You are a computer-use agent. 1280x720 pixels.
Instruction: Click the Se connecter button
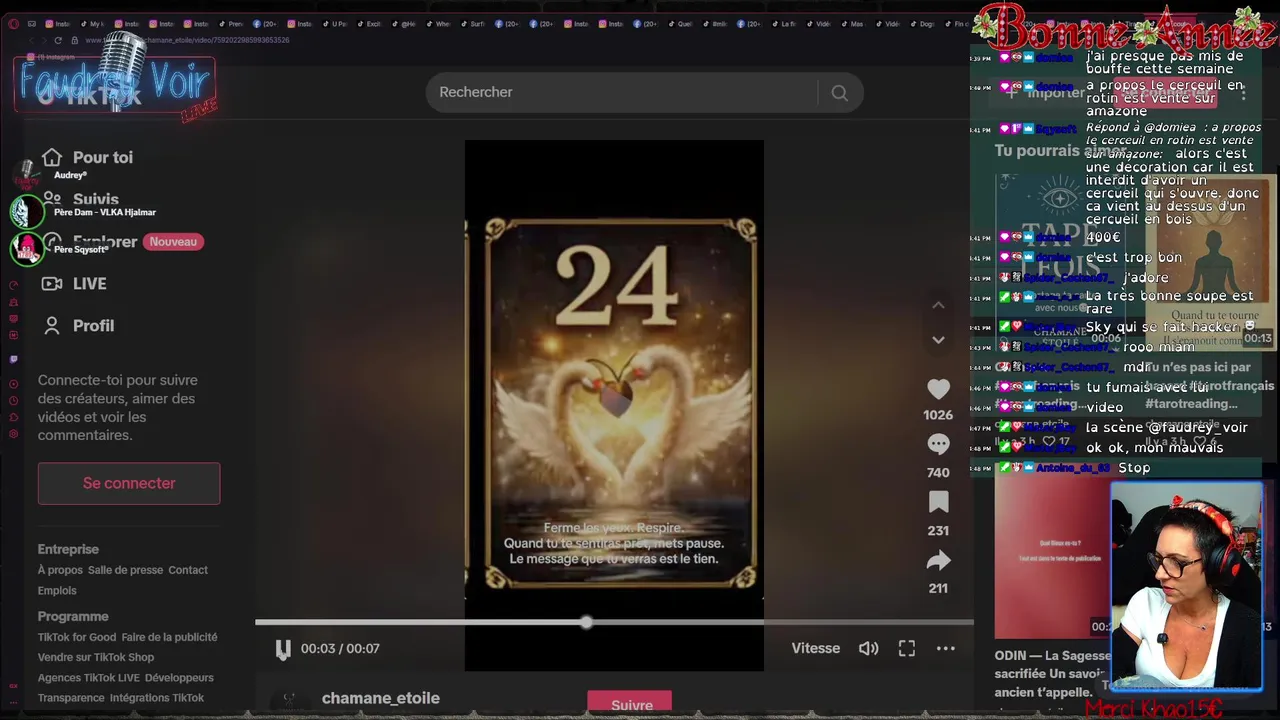click(x=129, y=483)
